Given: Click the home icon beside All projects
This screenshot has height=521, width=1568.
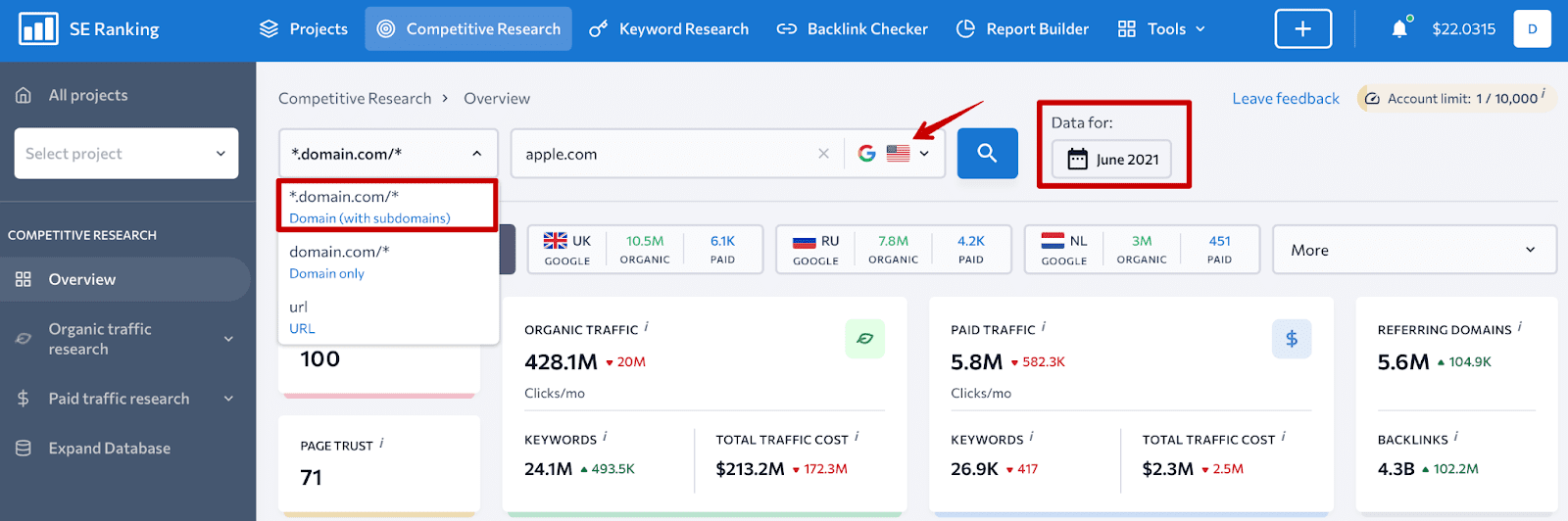Looking at the screenshot, I should [x=24, y=95].
